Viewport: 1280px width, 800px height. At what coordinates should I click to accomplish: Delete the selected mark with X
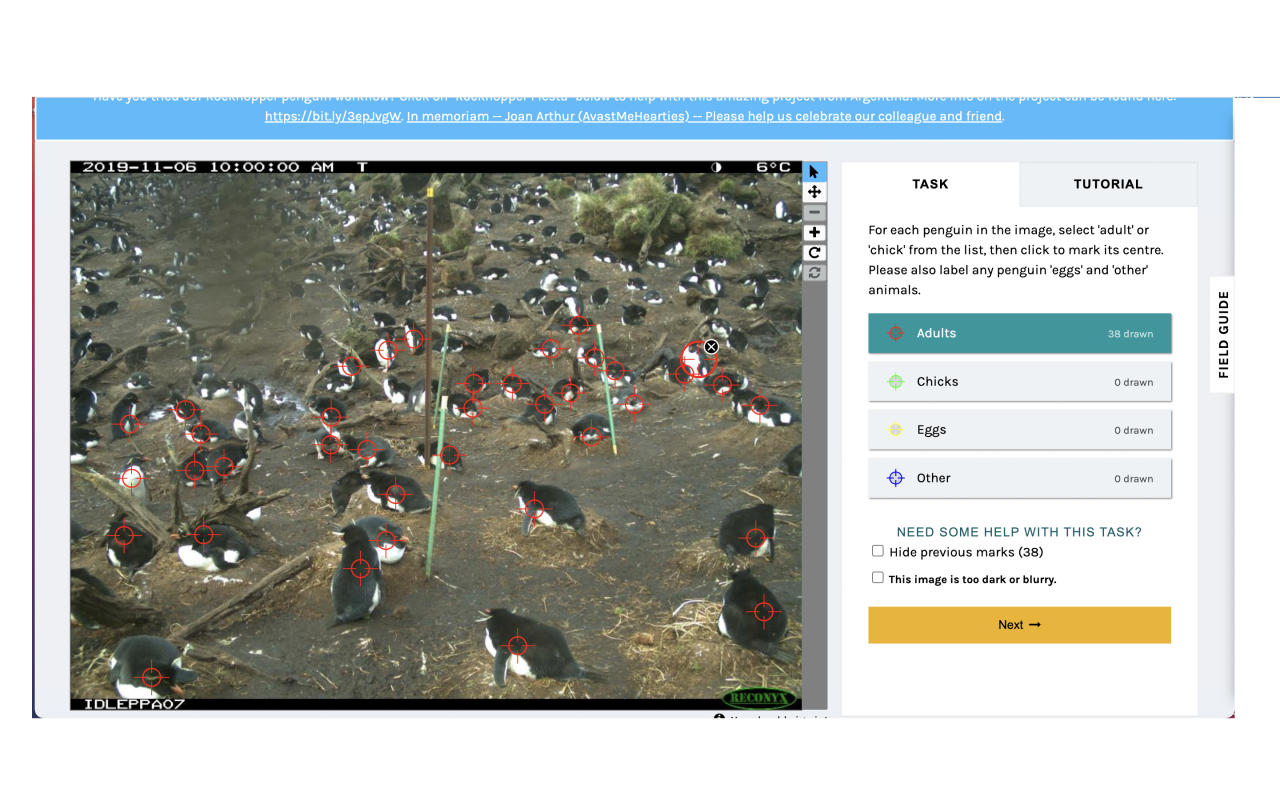(711, 347)
